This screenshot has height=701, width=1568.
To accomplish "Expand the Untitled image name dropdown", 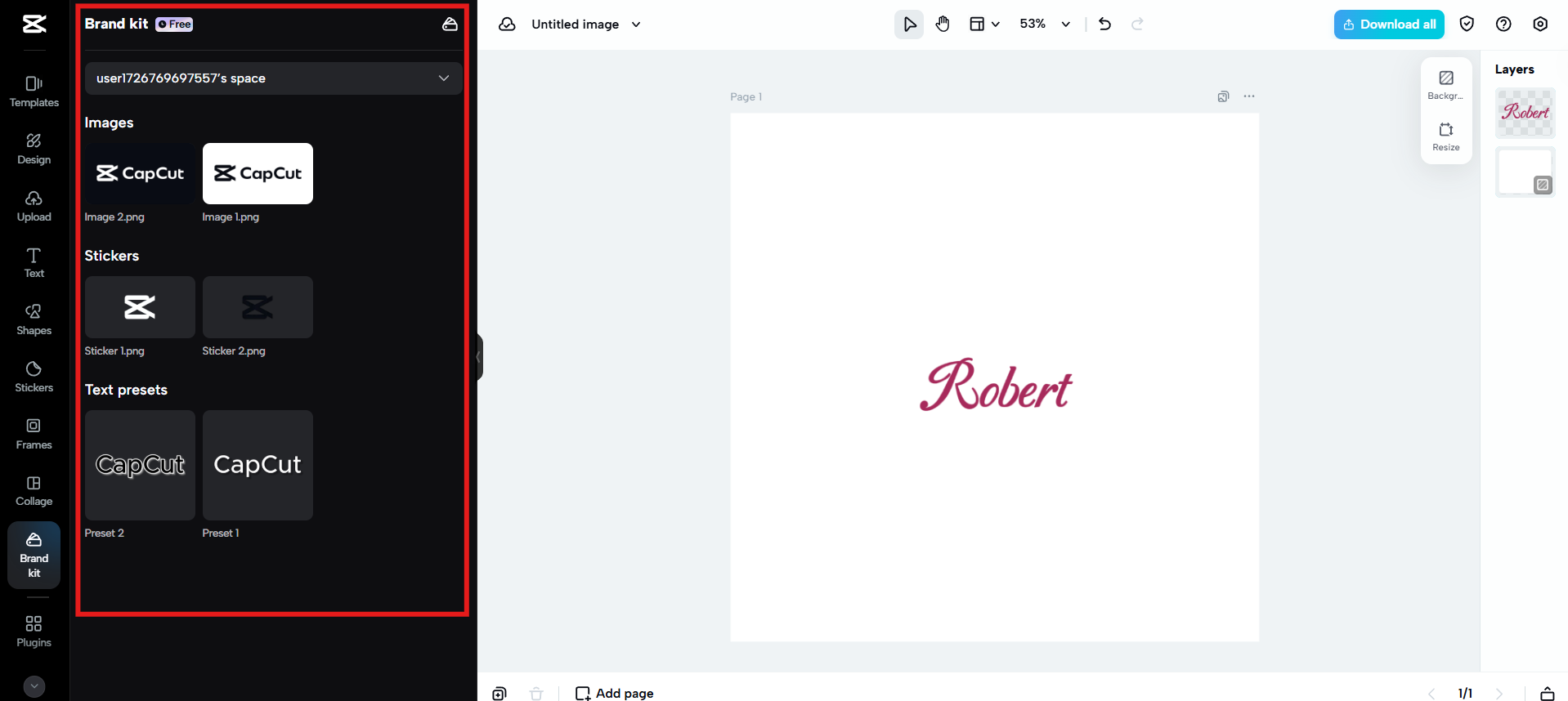I will (x=636, y=25).
